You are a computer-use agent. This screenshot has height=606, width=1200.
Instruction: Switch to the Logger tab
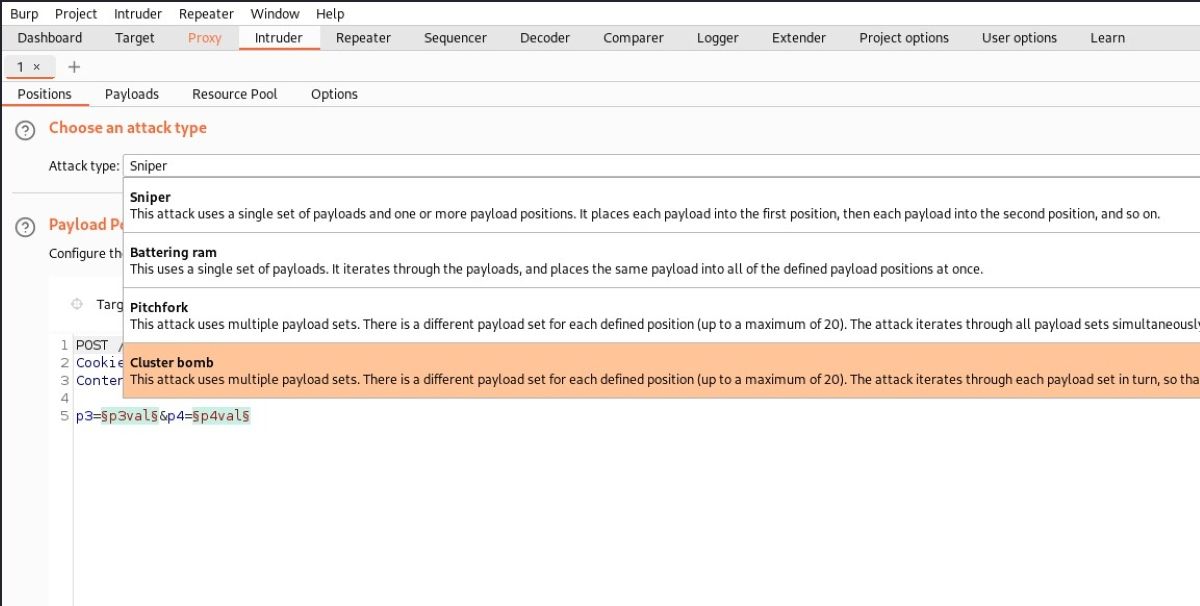718,38
